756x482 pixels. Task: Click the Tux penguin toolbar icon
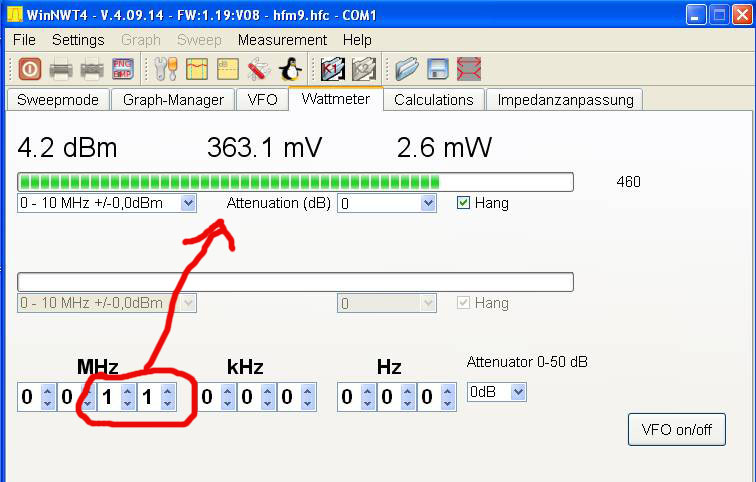289,69
